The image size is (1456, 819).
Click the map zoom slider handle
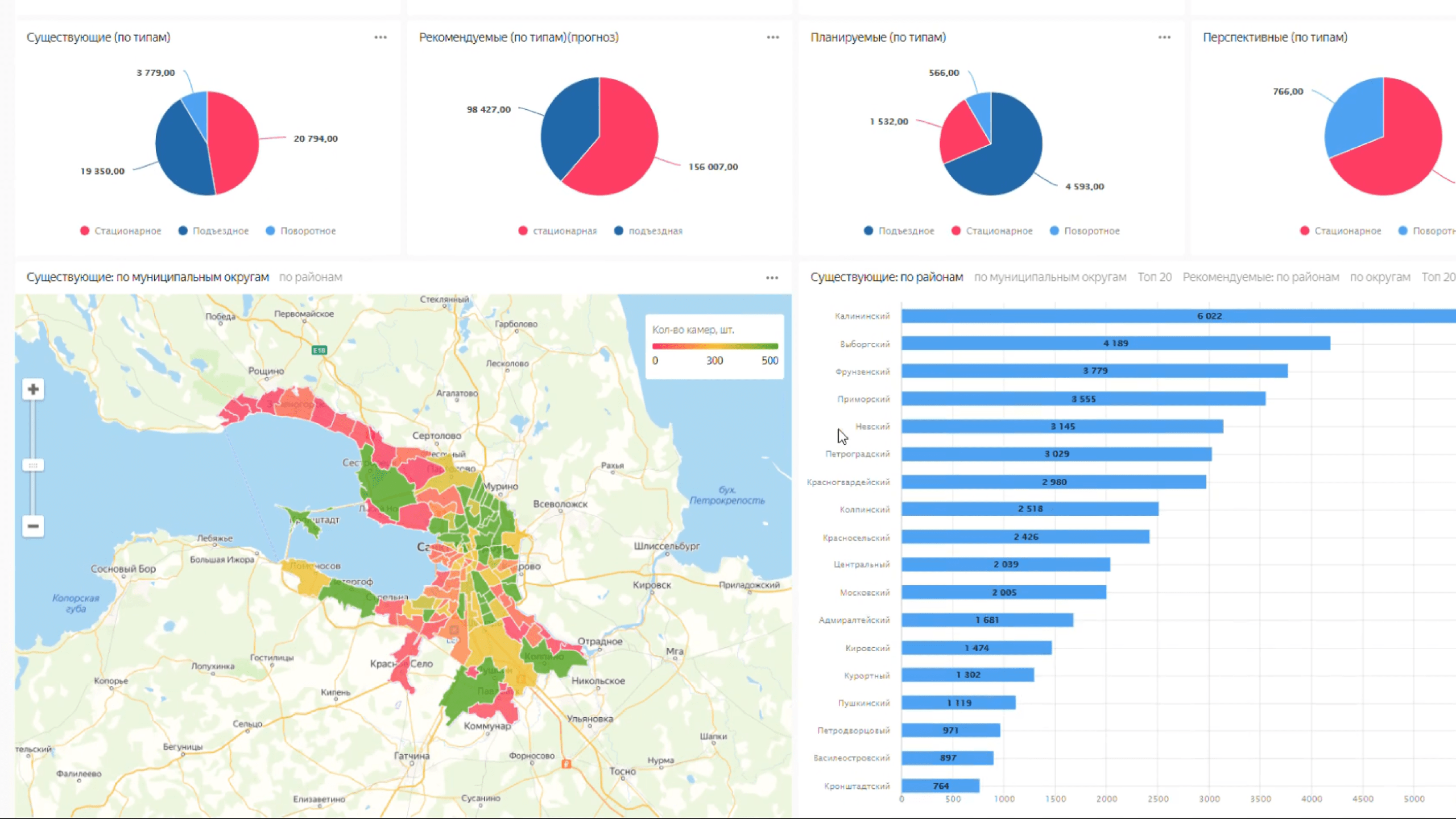pyautogui.click(x=33, y=465)
